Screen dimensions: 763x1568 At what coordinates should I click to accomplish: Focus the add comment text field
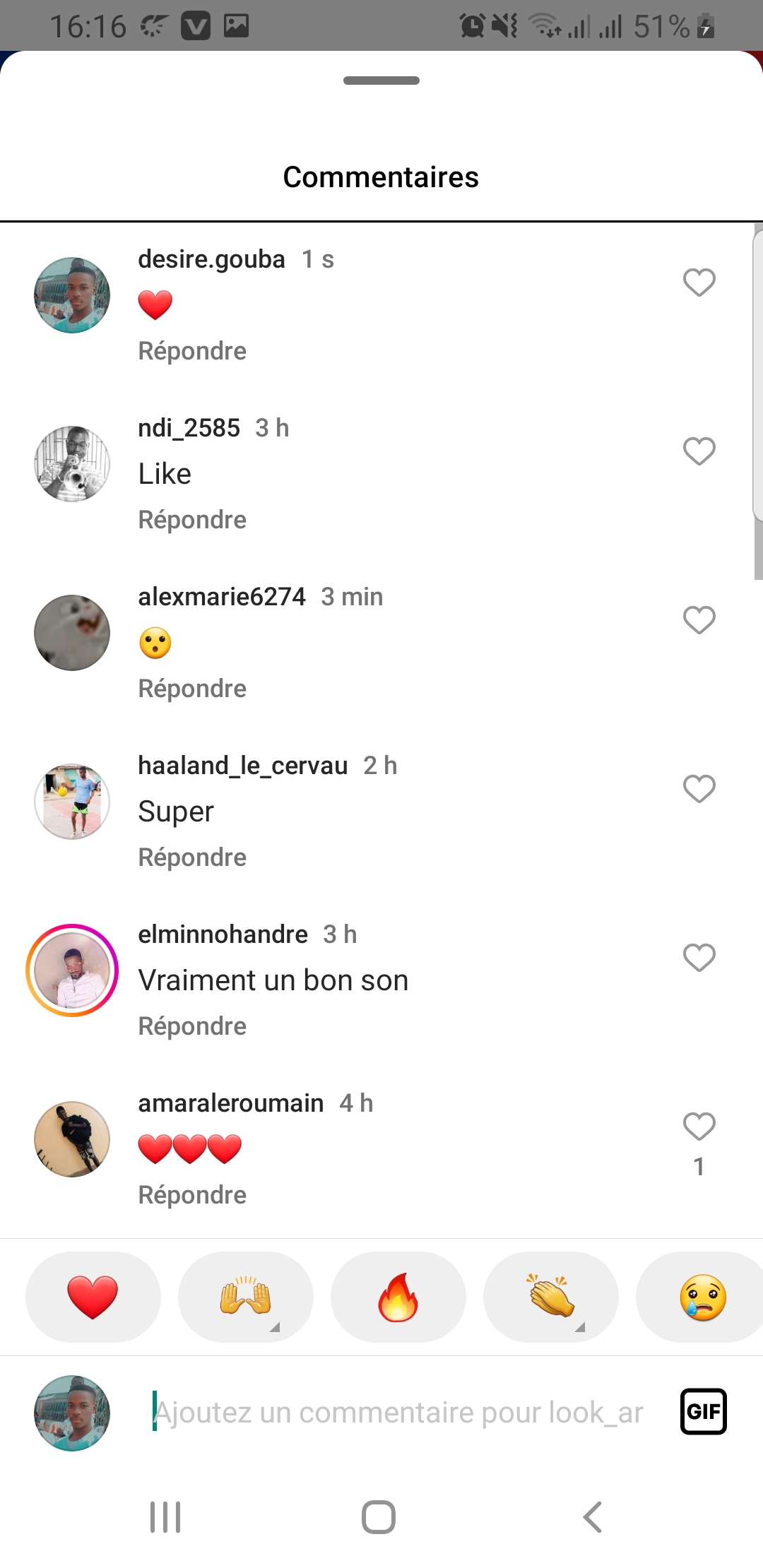click(399, 1413)
